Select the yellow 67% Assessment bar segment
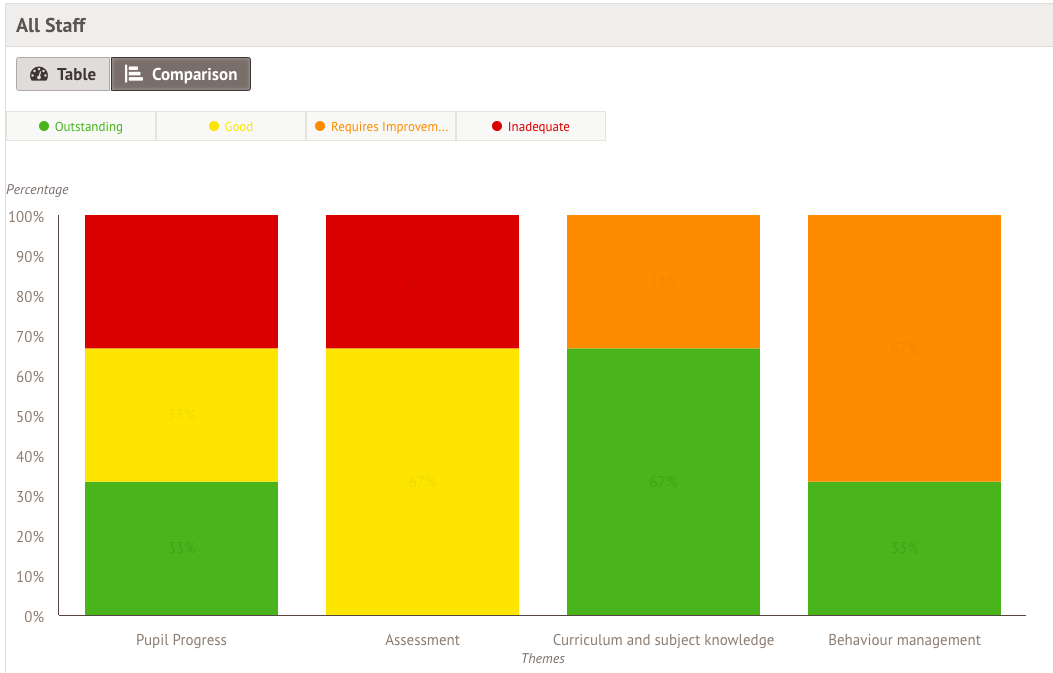This screenshot has width=1053, height=673. [422, 481]
